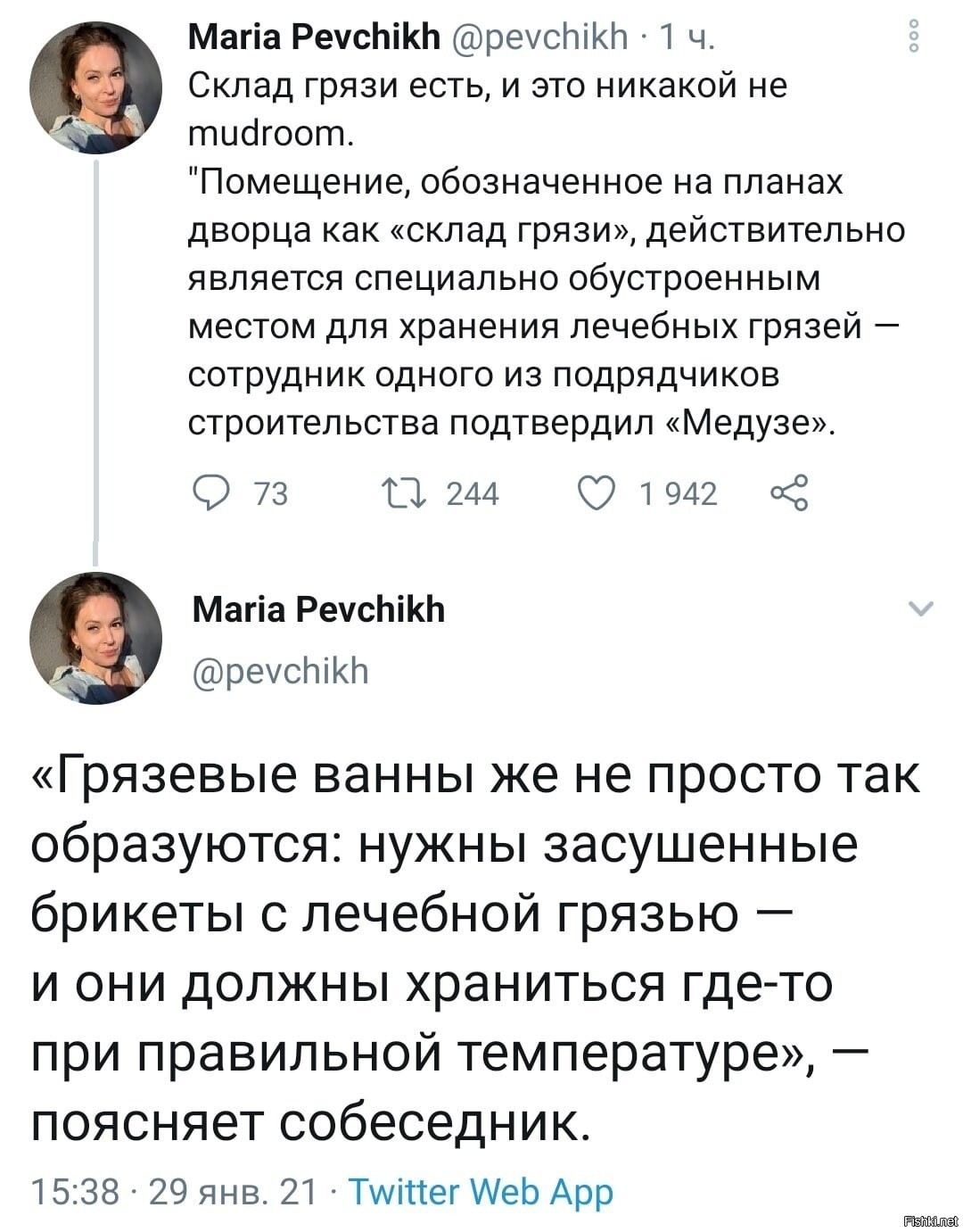The image size is (963, 1232).
Task: Click the 1 942 likes count
Action: [x=679, y=494]
